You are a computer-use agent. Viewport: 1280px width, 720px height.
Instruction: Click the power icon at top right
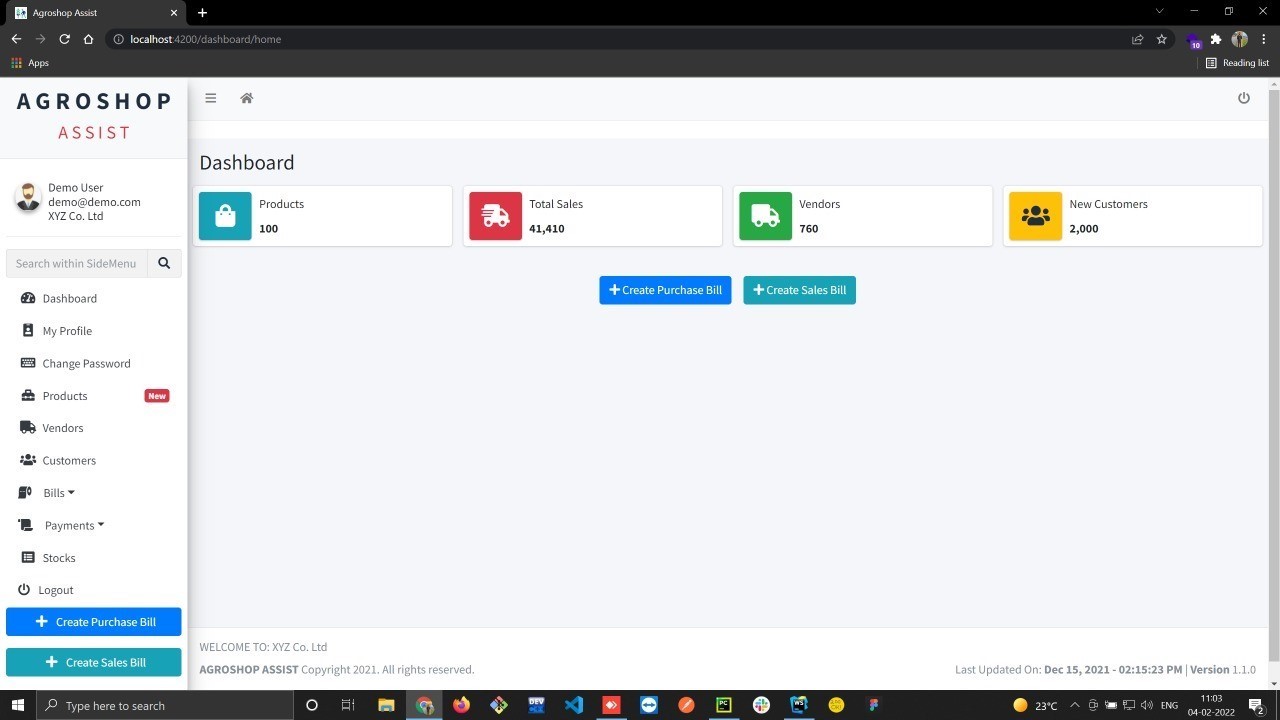1243,98
